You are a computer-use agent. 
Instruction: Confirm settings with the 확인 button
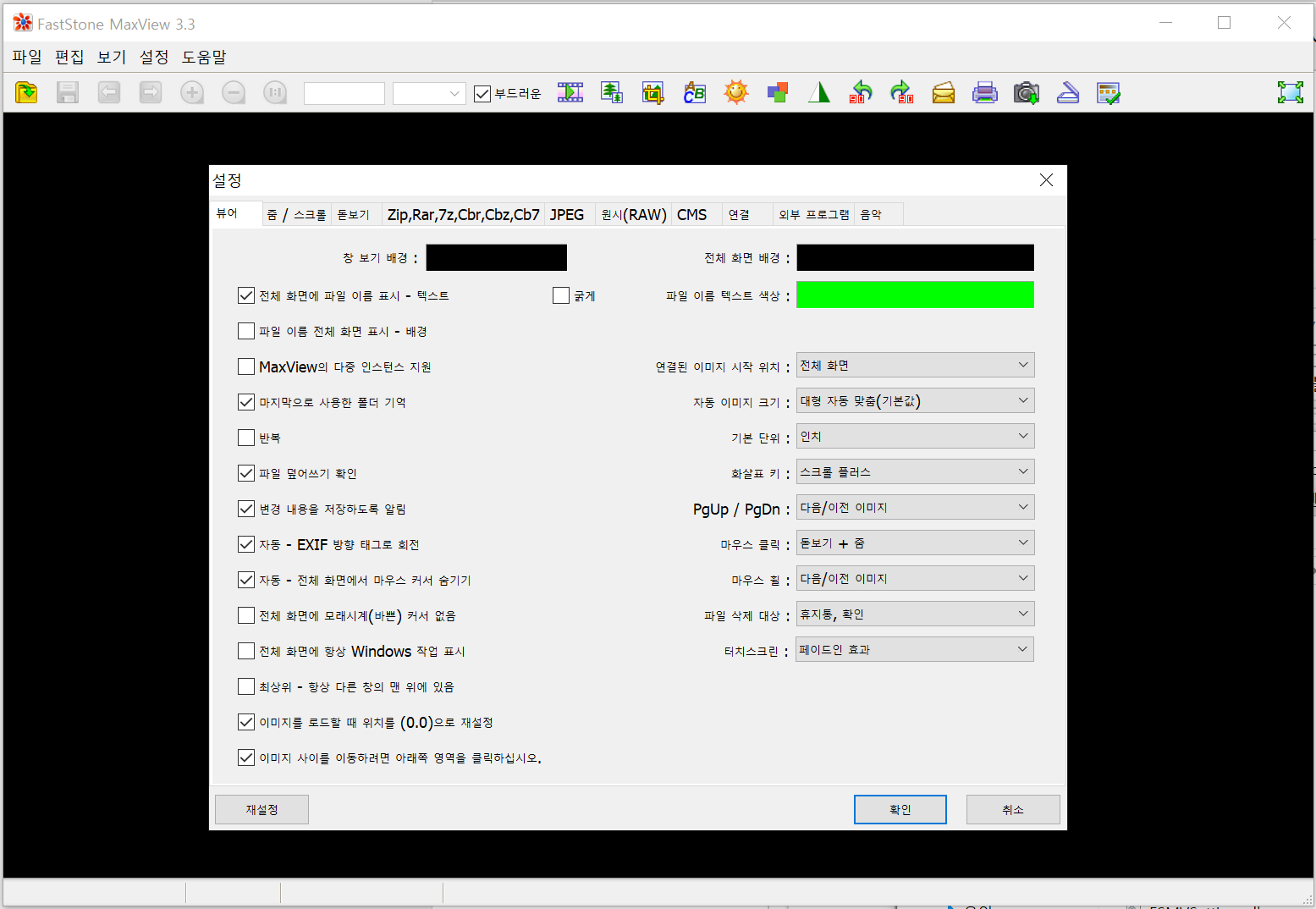900,810
